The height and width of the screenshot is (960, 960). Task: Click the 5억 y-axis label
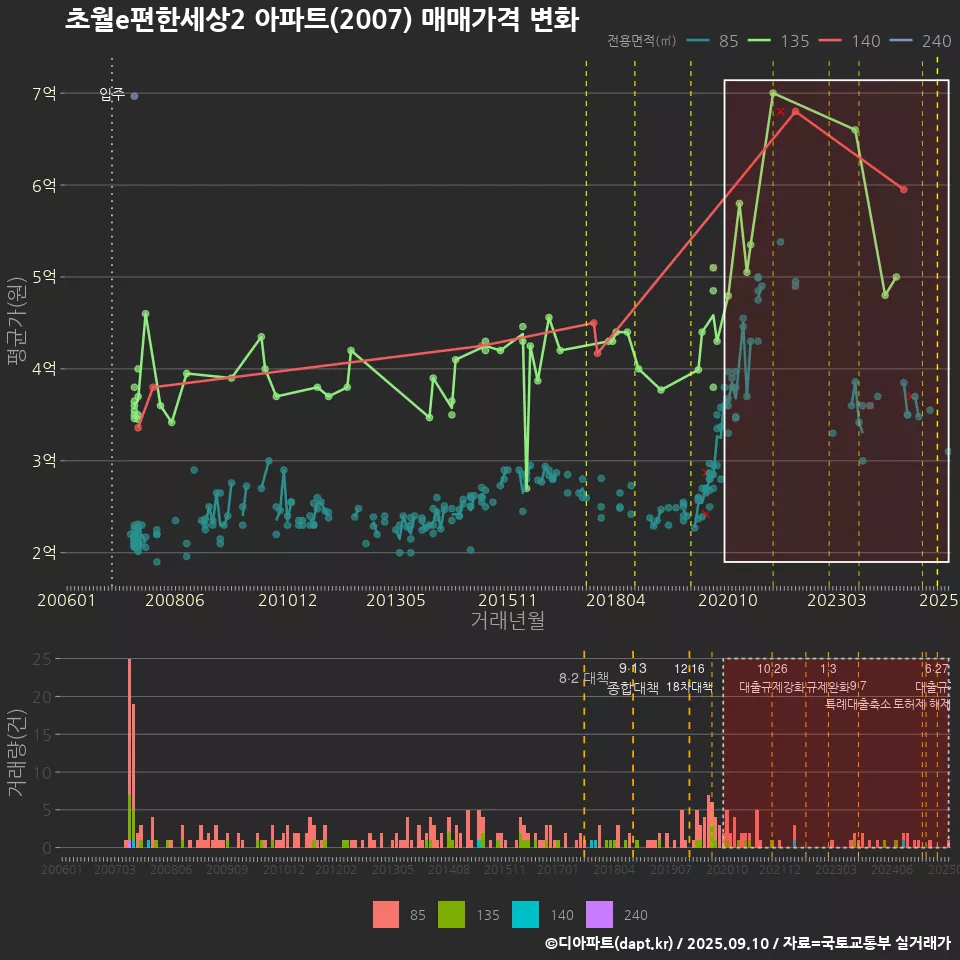coord(44,277)
